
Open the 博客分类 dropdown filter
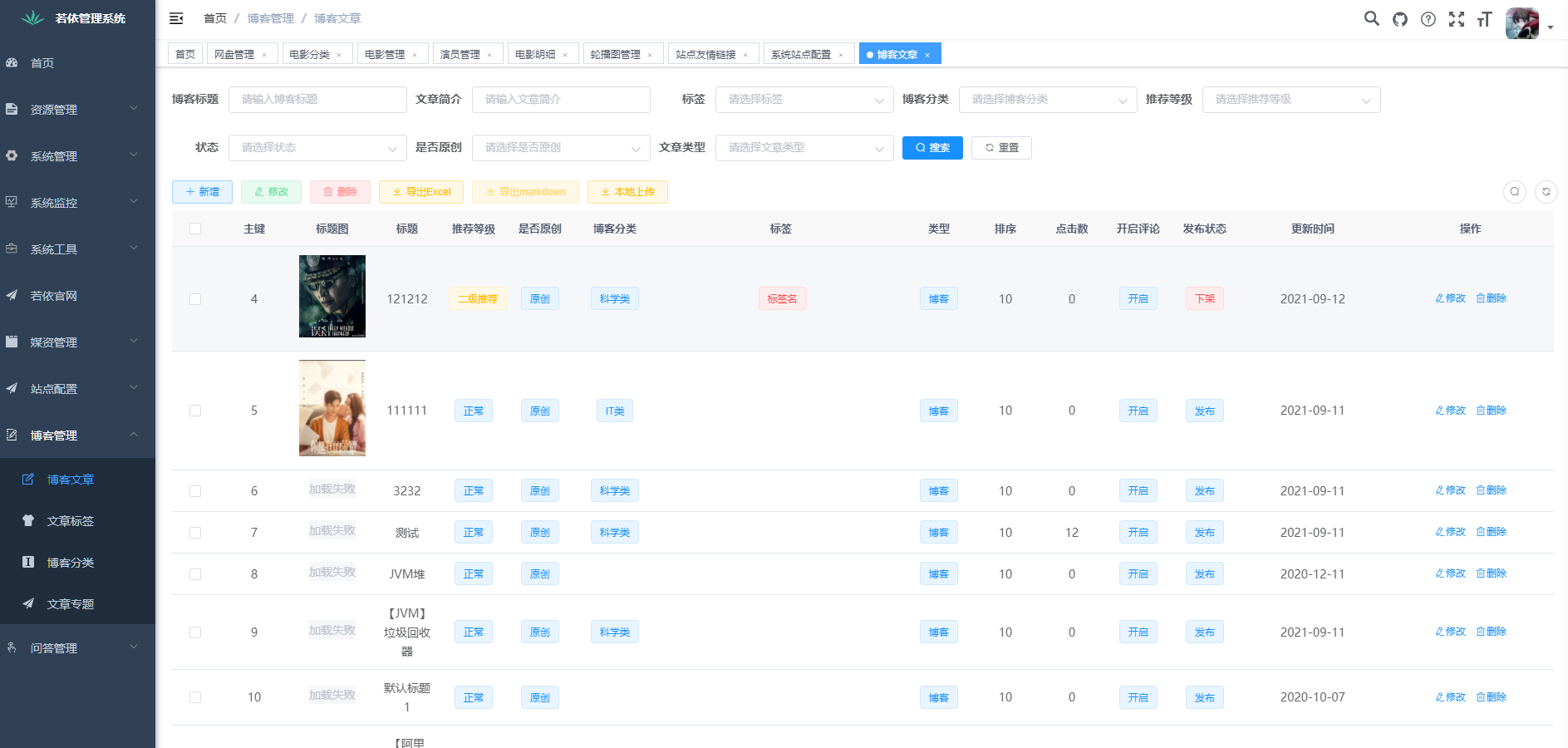[1047, 99]
